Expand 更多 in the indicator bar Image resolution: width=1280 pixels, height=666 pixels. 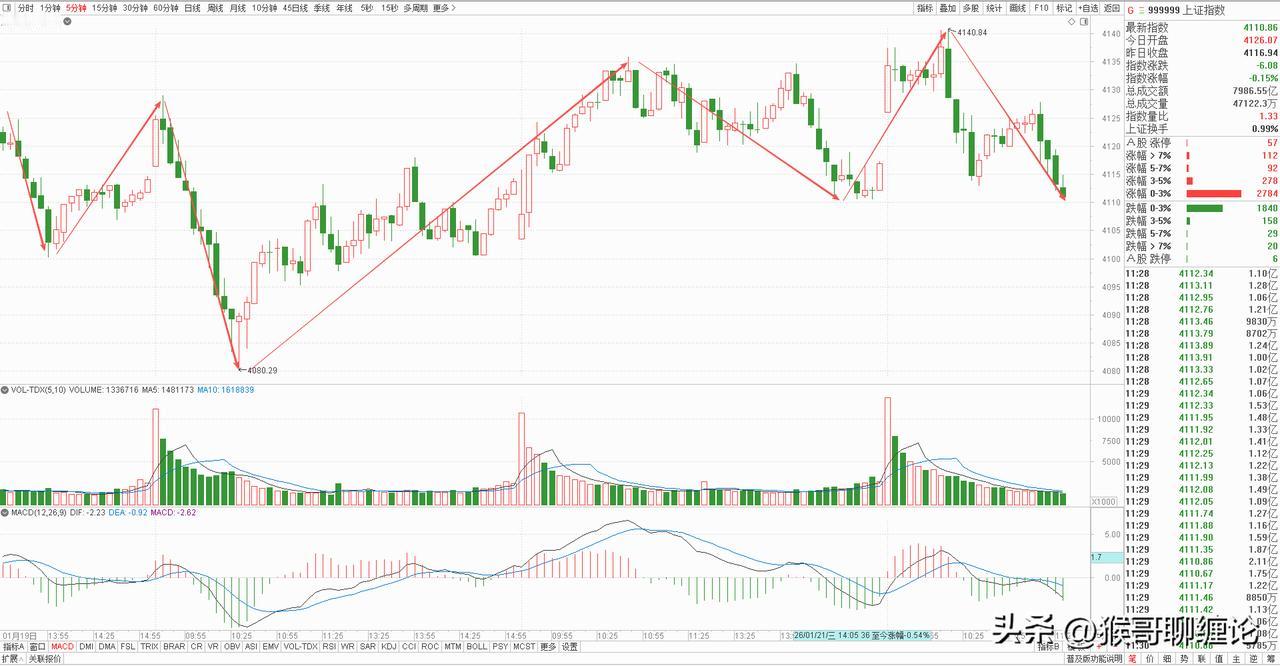tap(548, 647)
